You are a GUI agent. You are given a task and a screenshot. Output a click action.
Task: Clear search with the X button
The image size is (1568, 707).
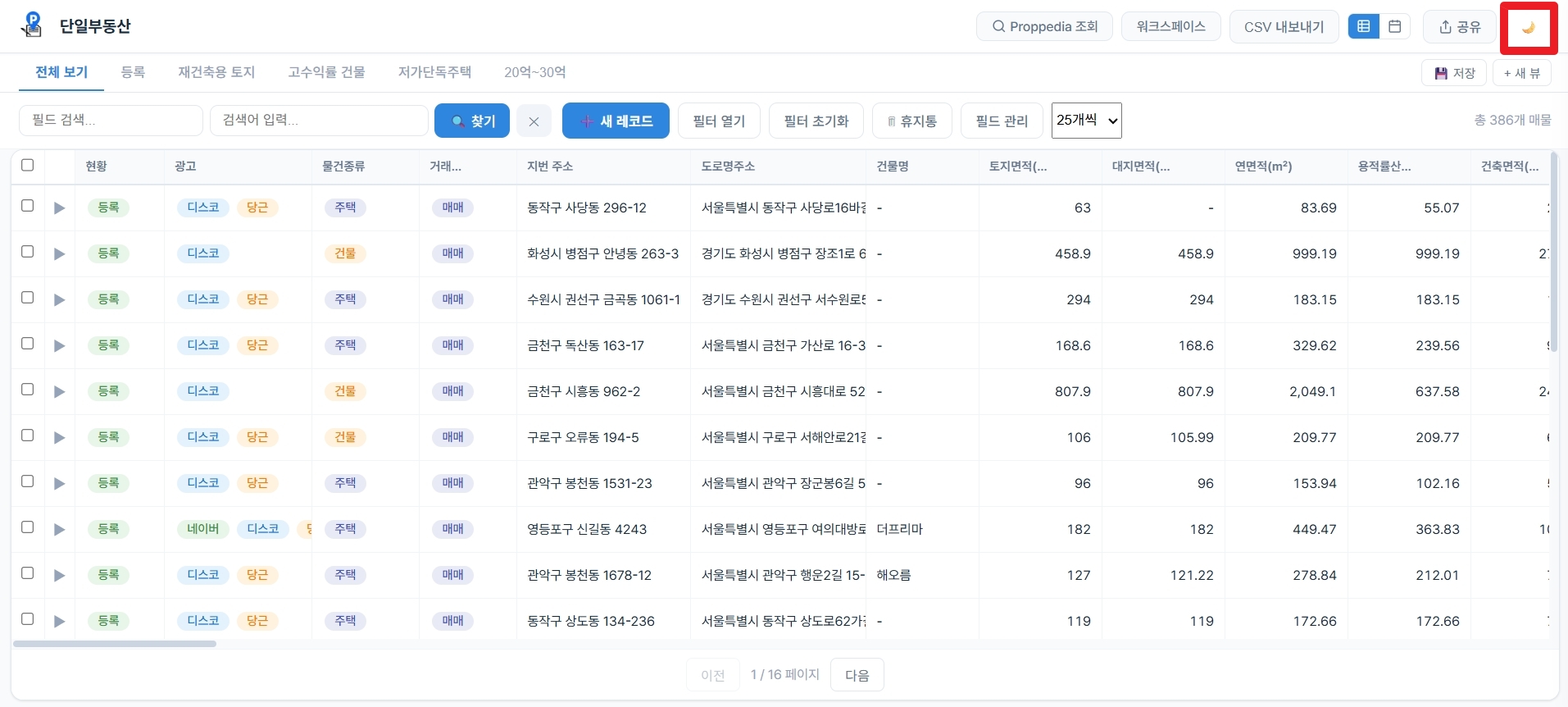click(534, 121)
